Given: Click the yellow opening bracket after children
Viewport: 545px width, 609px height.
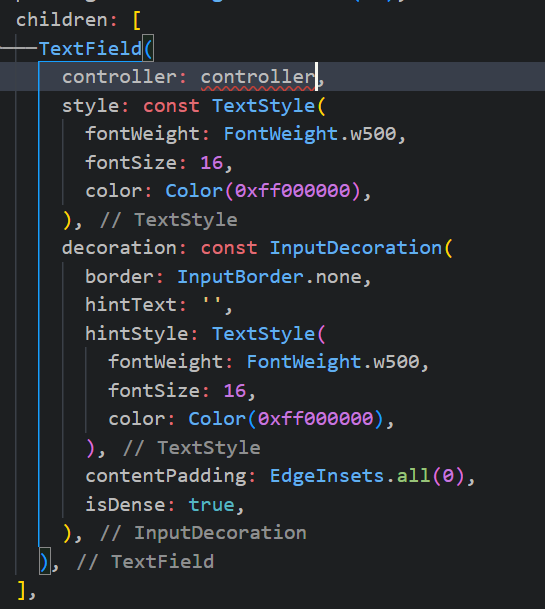Looking at the screenshot, I should 137,20.
